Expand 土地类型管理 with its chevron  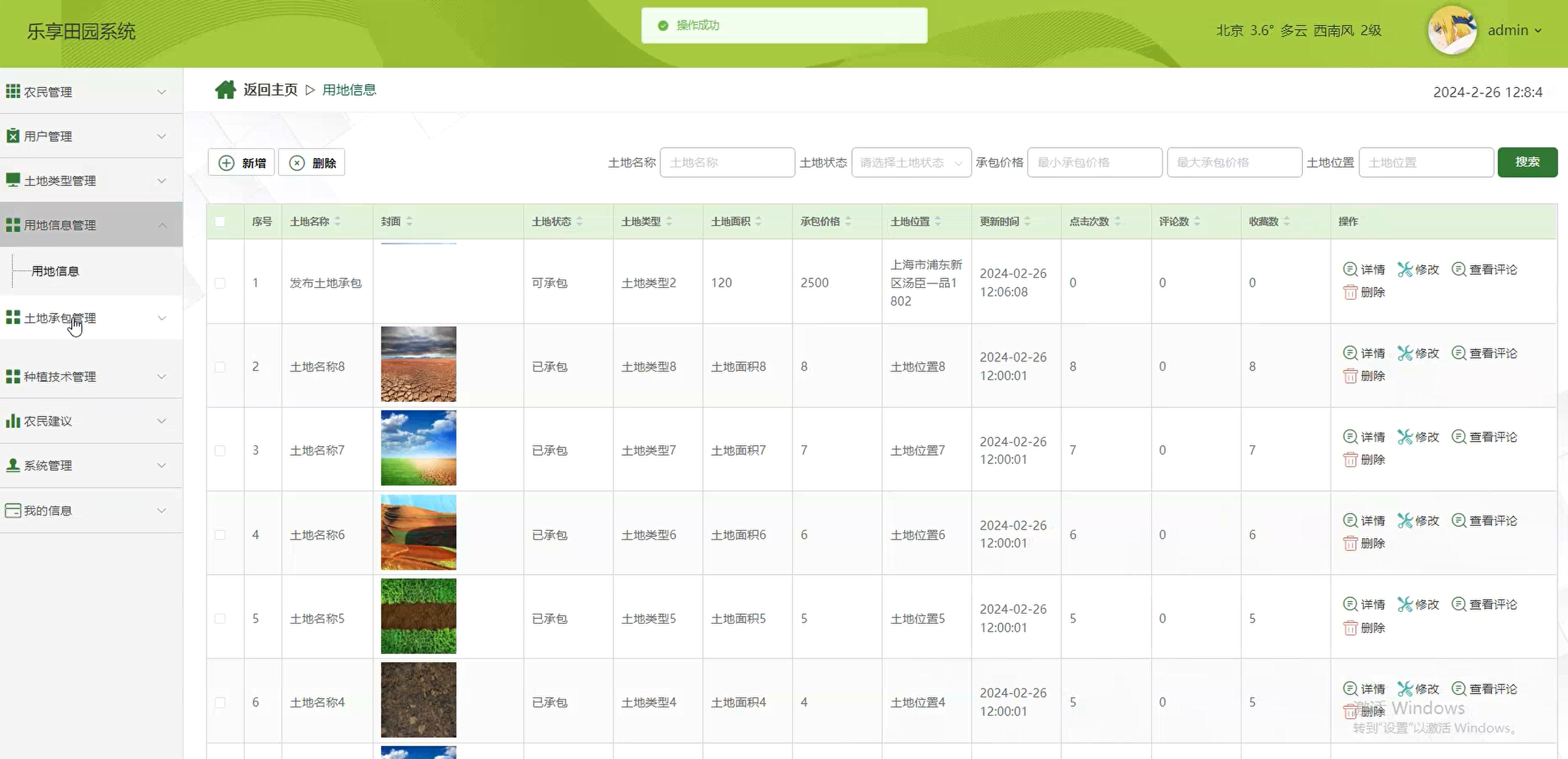pos(162,181)
